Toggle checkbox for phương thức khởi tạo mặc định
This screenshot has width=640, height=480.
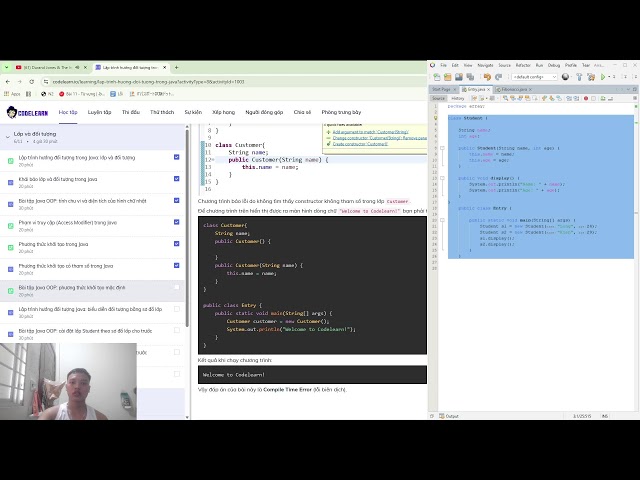click(176, 287)
